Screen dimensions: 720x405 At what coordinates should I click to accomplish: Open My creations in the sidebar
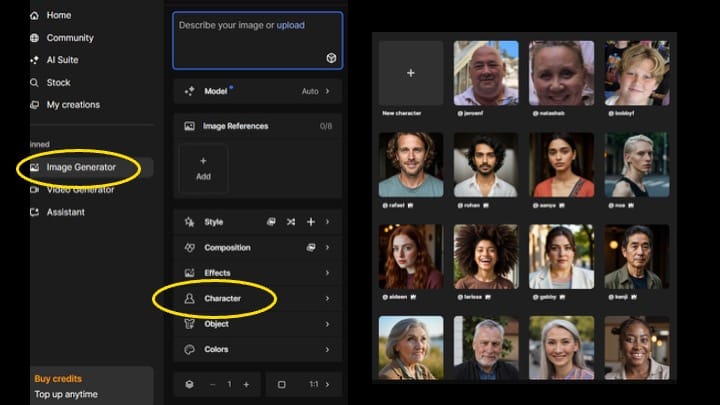point(73,105)
